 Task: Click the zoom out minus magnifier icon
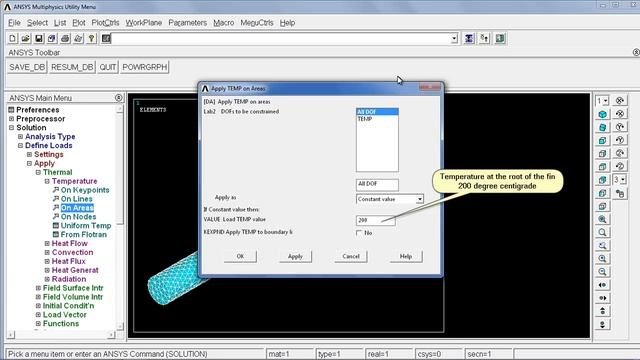[602, 271]
